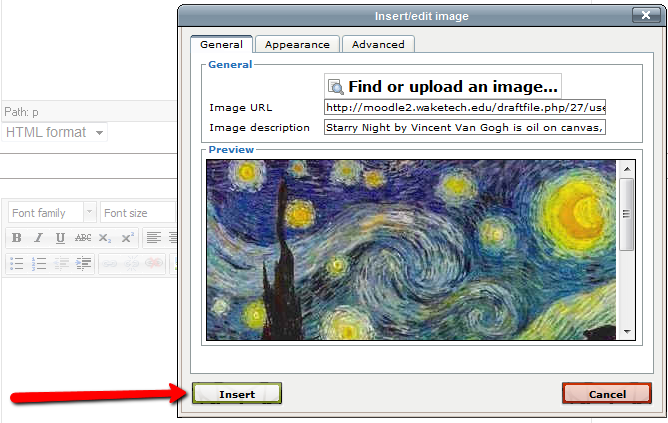Click the preview scrollbar up arrow

tap(627, 169)
